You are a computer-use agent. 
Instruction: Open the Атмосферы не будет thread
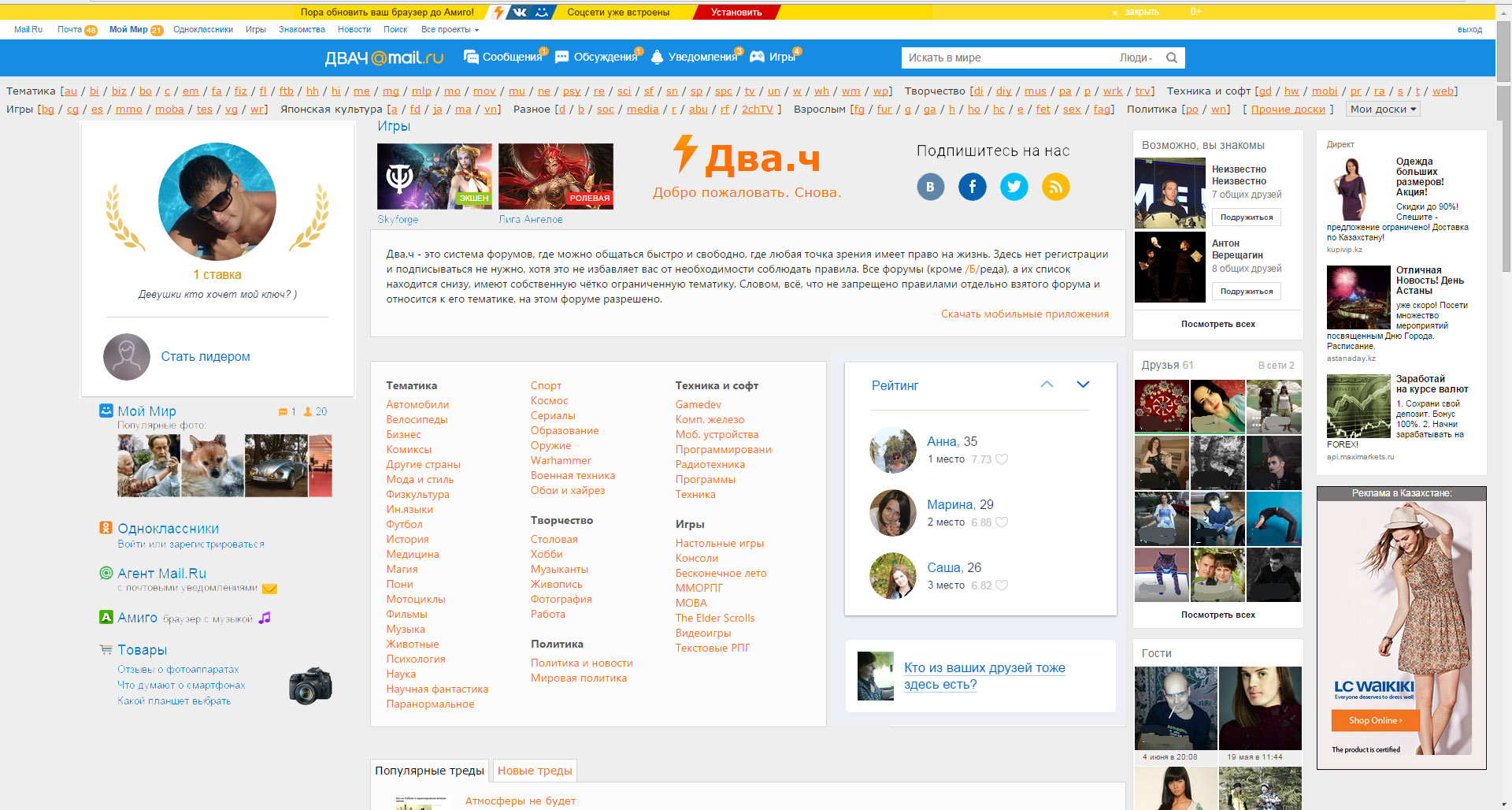pos(521,801)
